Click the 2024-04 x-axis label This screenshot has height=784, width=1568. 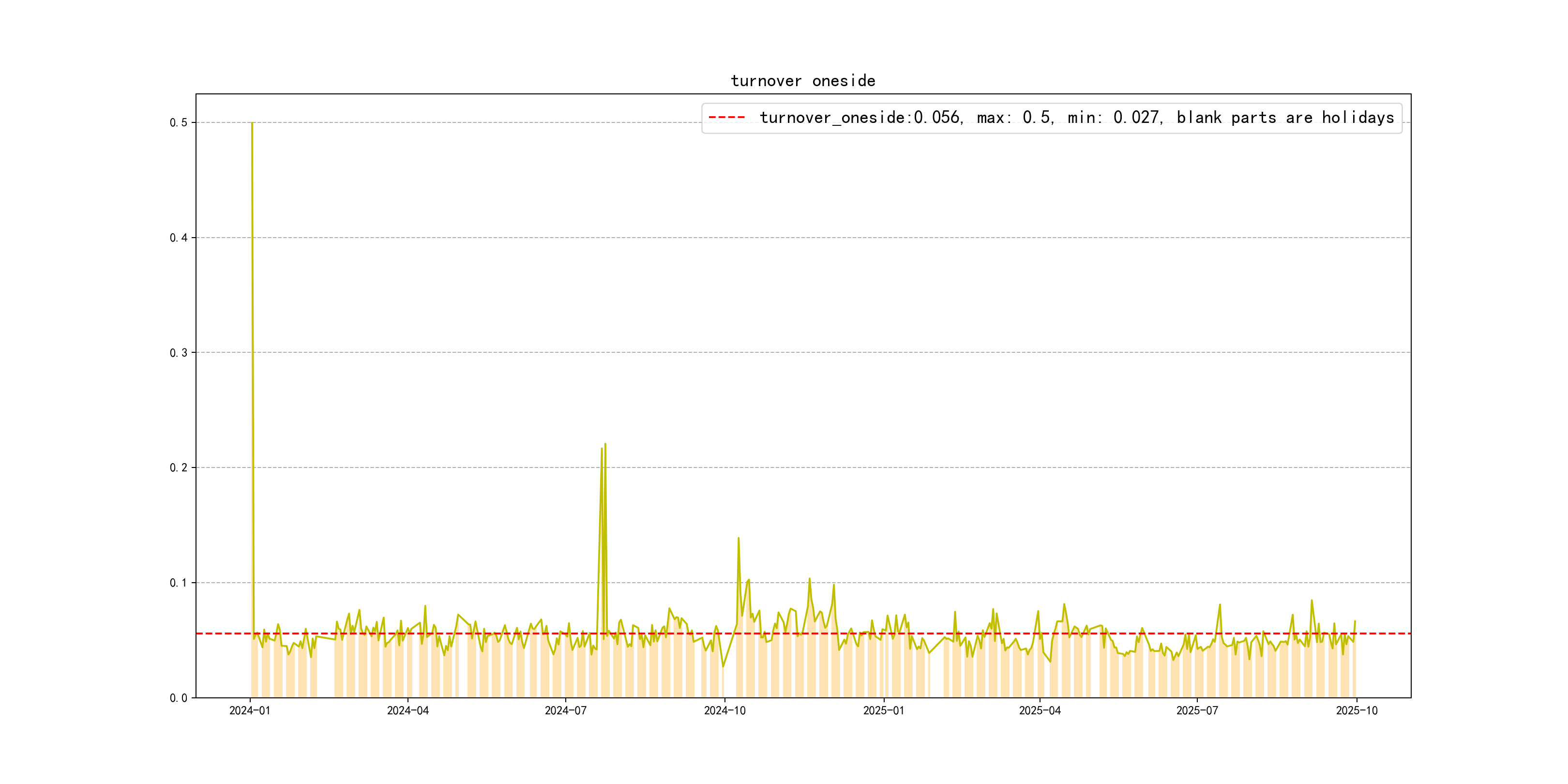(408, 710)
